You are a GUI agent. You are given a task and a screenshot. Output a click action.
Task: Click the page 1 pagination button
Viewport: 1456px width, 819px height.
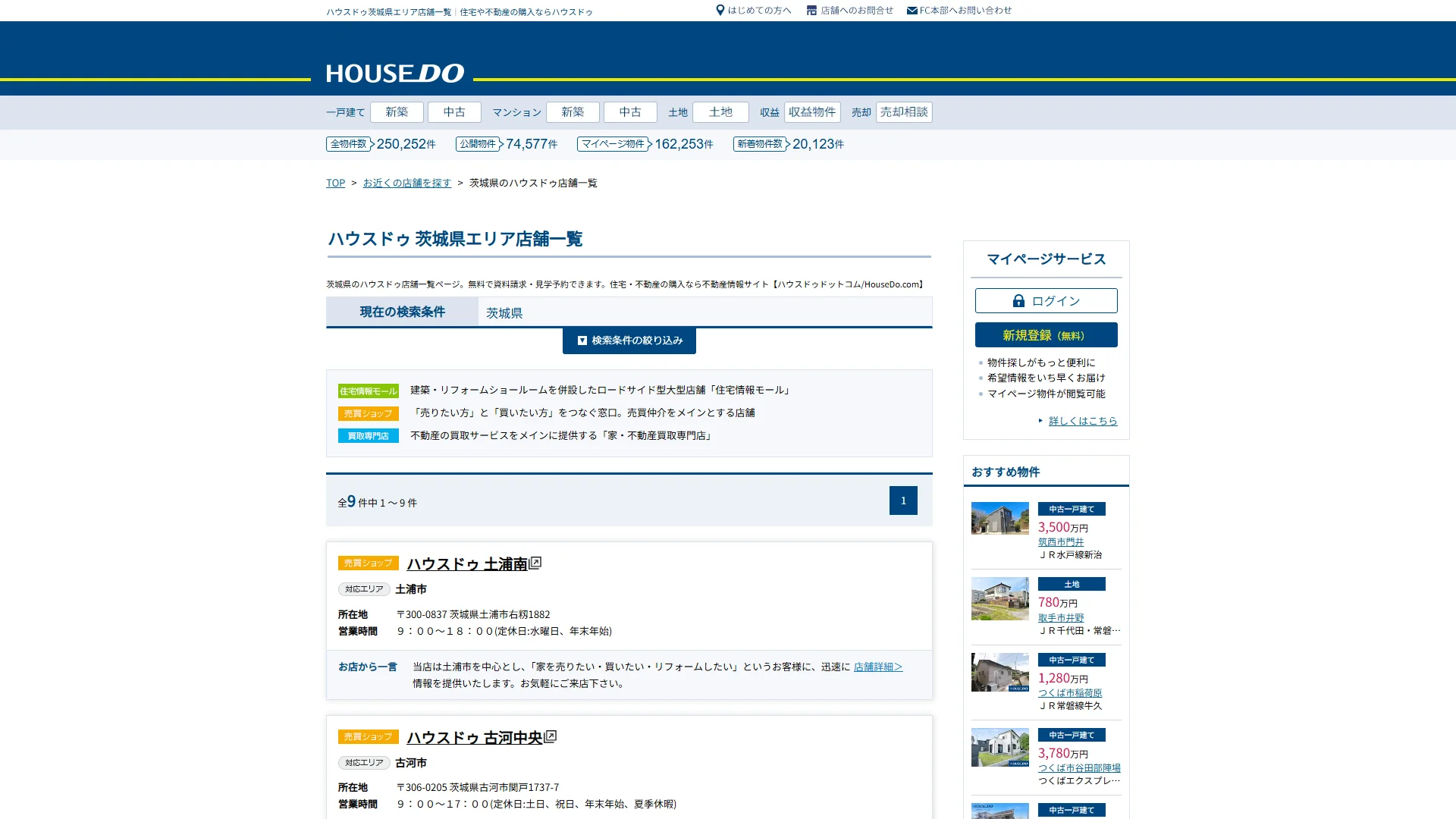[903, 500]
